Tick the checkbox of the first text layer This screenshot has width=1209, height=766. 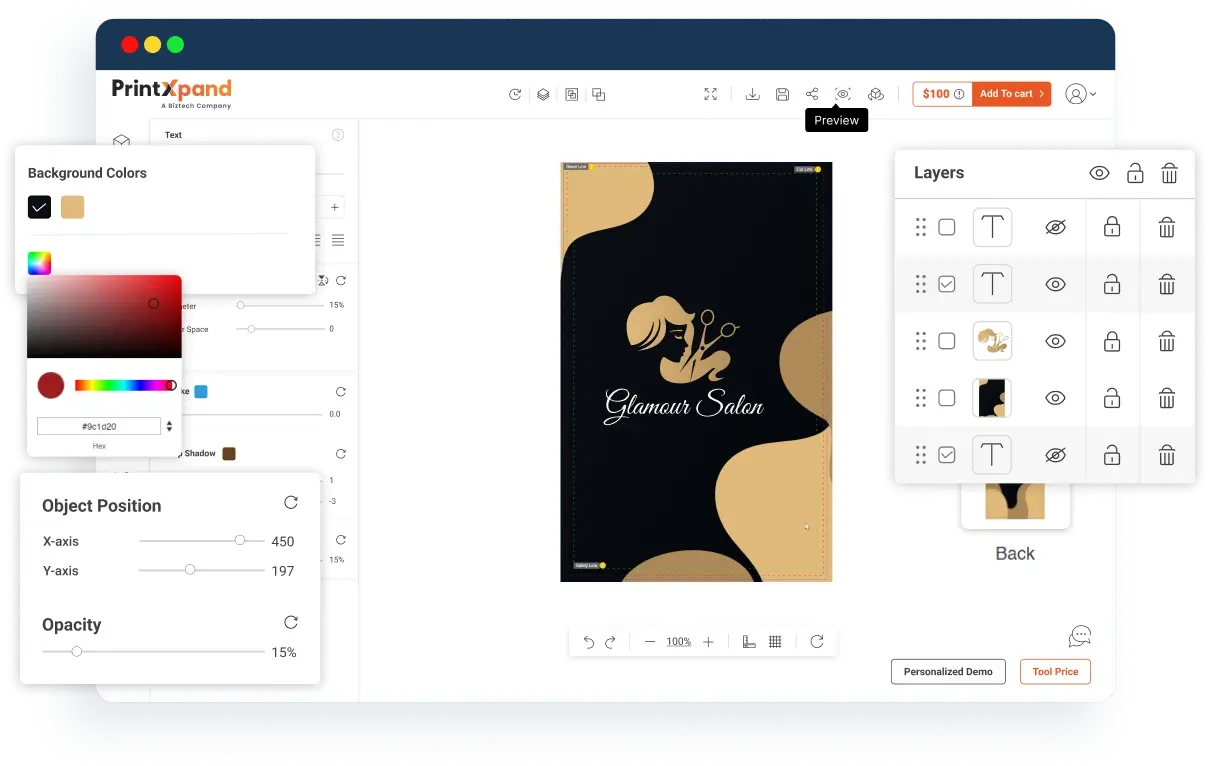coord(947,228)
